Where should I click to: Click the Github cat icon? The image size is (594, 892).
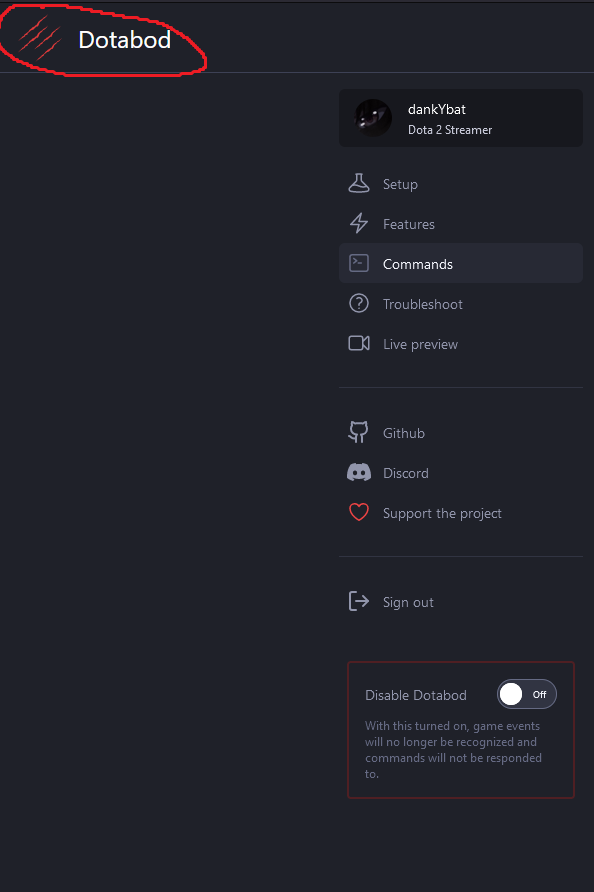pyautogui.click(x=359, y=432)
